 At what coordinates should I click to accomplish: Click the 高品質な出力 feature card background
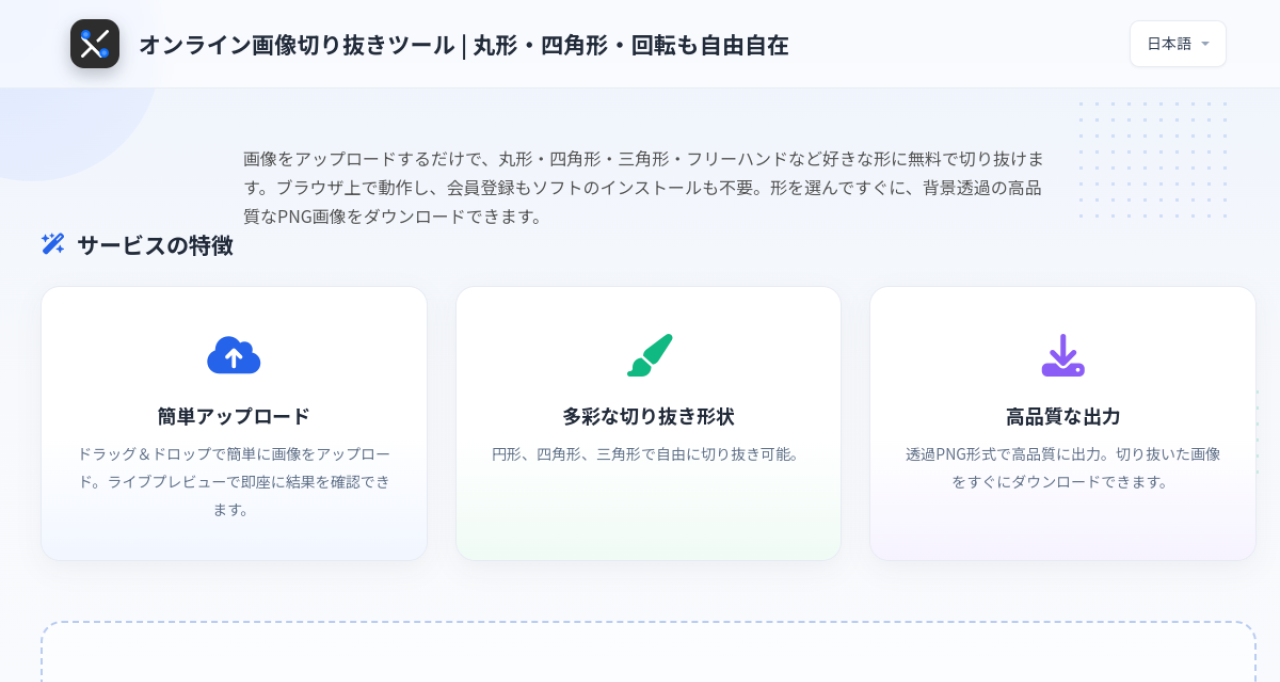1063,424
